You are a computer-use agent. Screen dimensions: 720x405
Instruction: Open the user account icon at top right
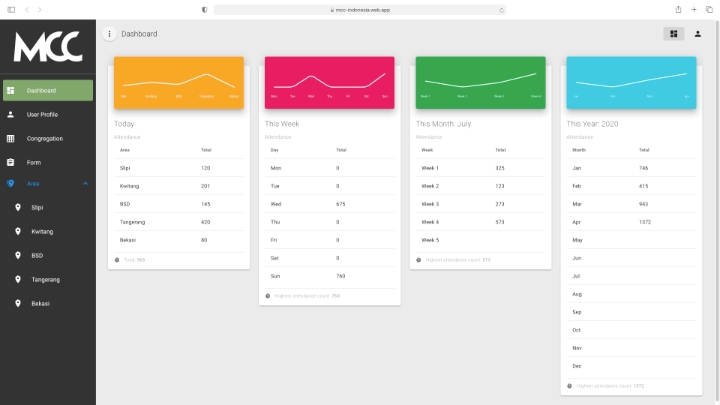(x=698, y=34)
